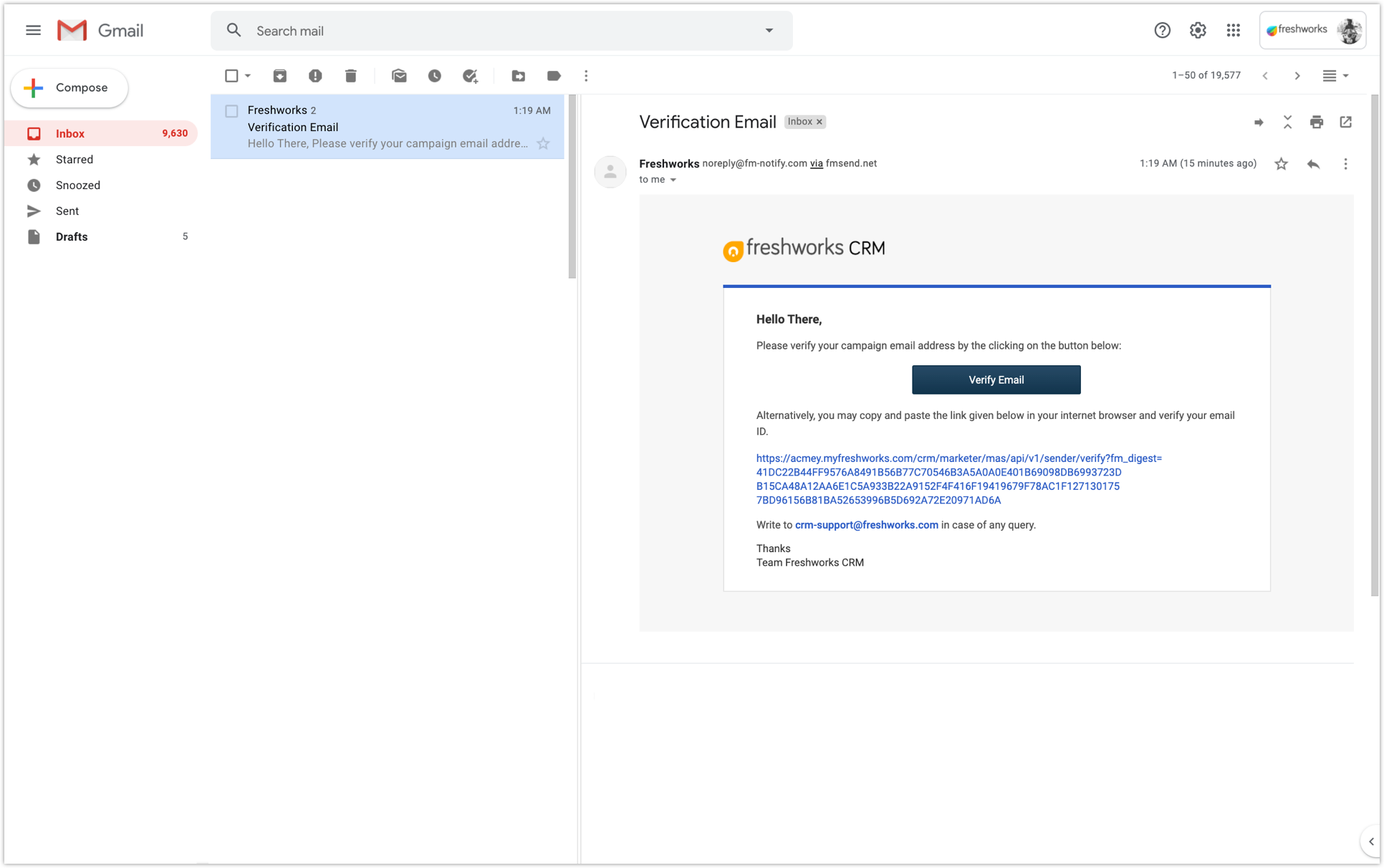The height and width of the screenshot is (868, 1384).
Task: Tick the Freshworks email checkbox
Action: tap(231, 111)
